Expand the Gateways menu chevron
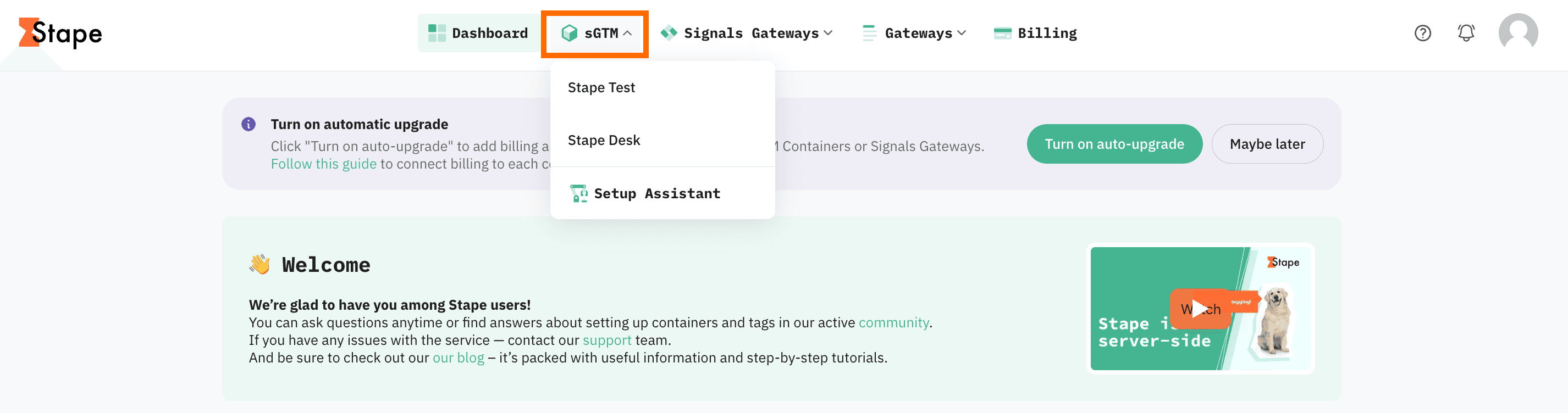The image size is (1568, 413). point(961,34)
